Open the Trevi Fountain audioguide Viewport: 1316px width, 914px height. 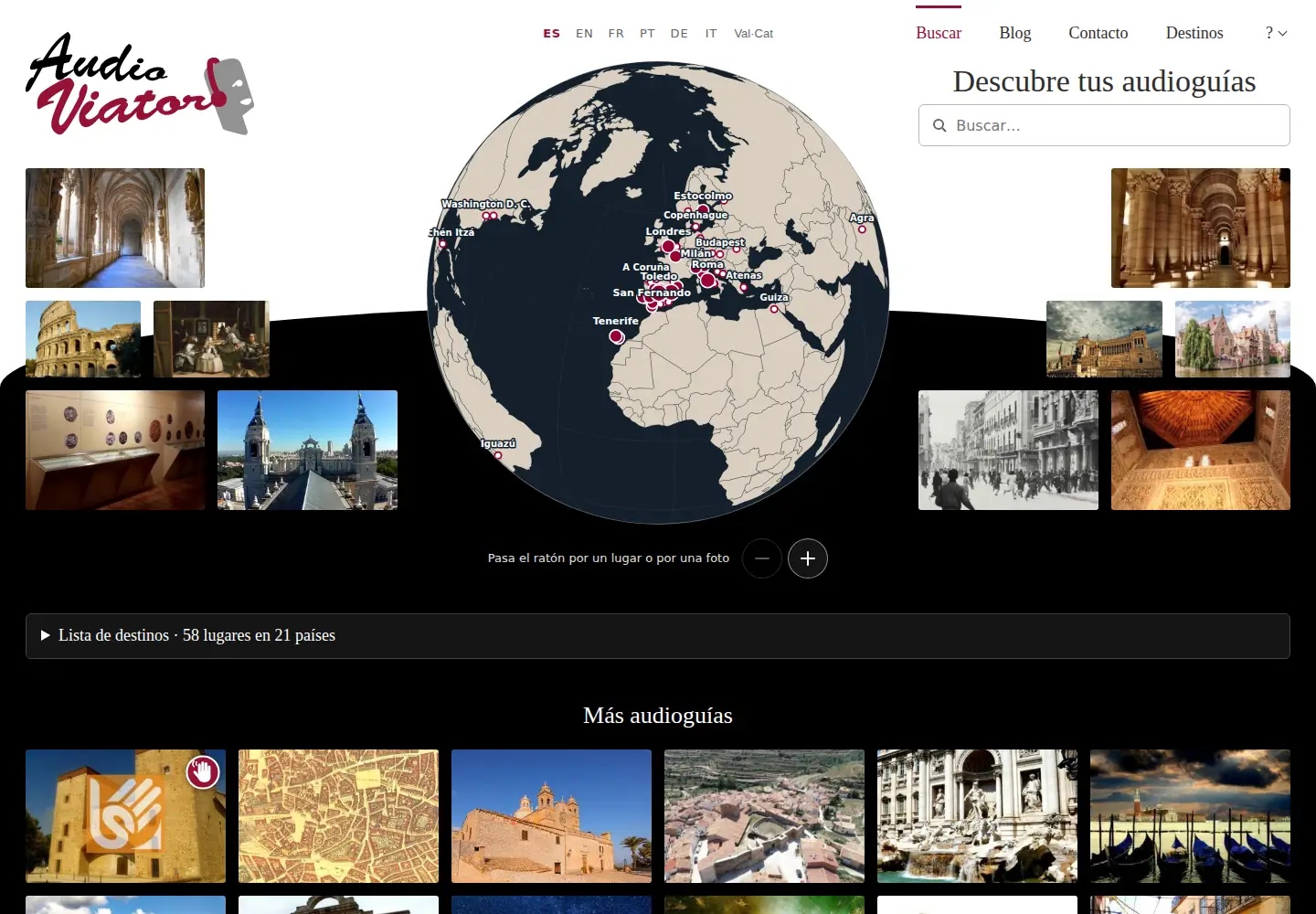click(977, 816)
